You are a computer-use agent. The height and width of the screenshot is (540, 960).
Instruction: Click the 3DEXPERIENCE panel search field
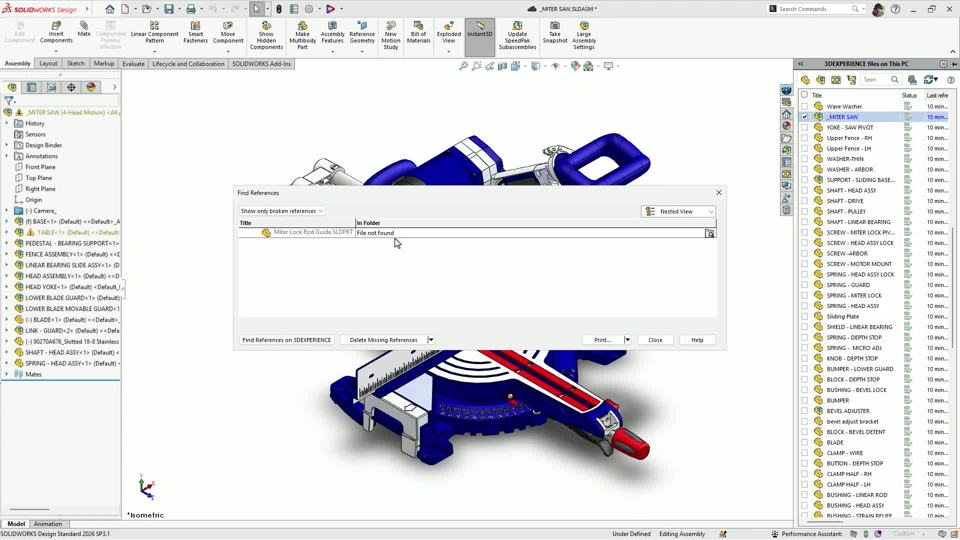(880, 80)
